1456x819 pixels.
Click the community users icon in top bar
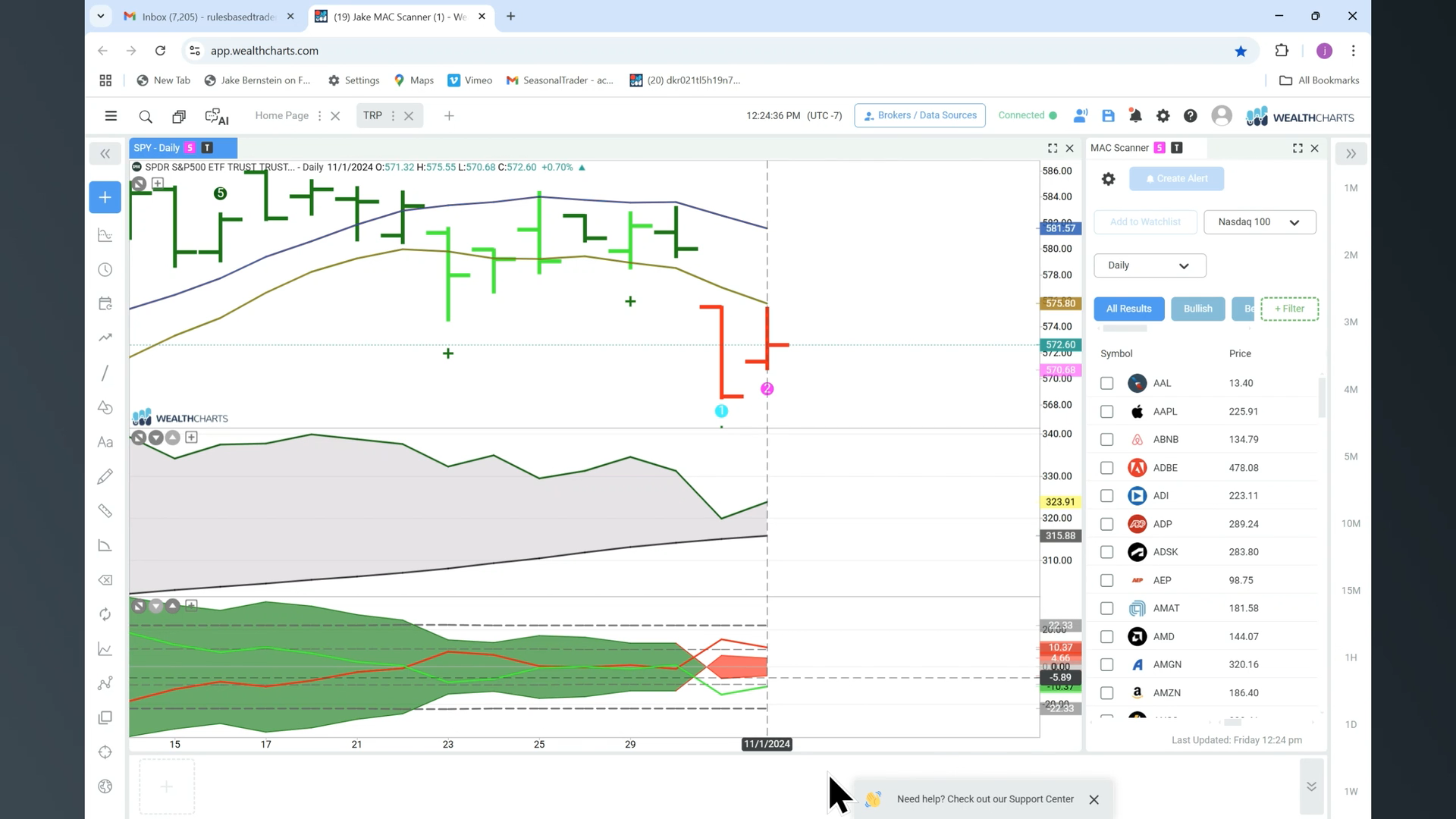point(1081,116)
